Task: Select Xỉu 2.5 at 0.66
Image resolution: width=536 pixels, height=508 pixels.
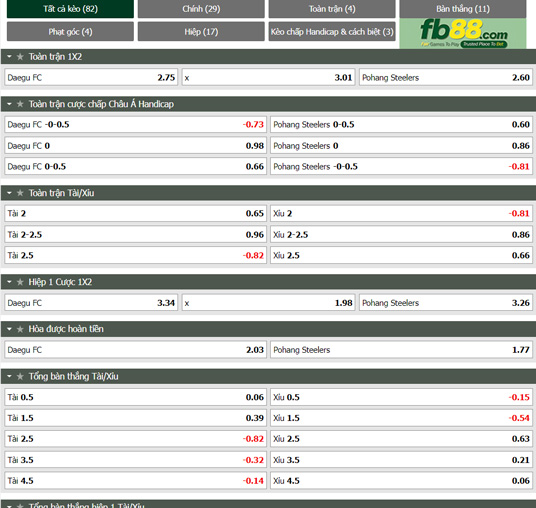Action: (401, 255)
